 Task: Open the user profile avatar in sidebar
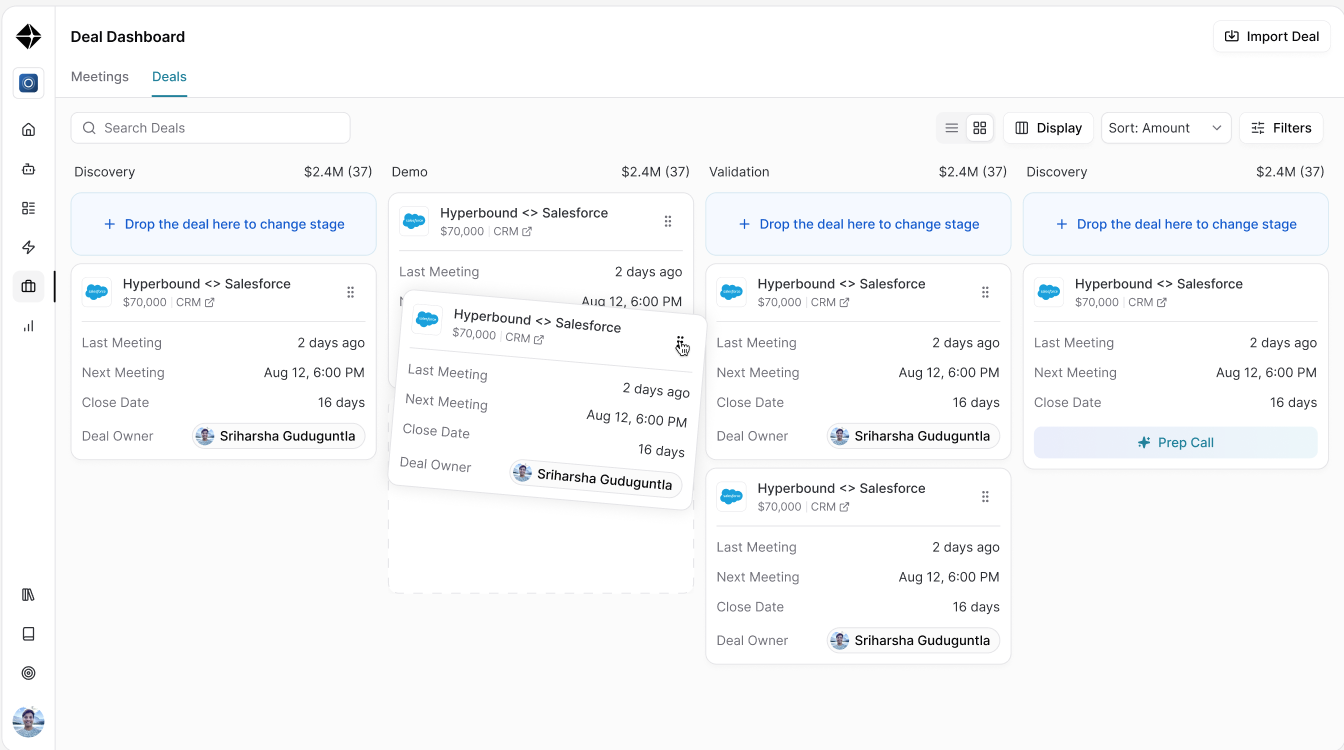tap(28, 721)
